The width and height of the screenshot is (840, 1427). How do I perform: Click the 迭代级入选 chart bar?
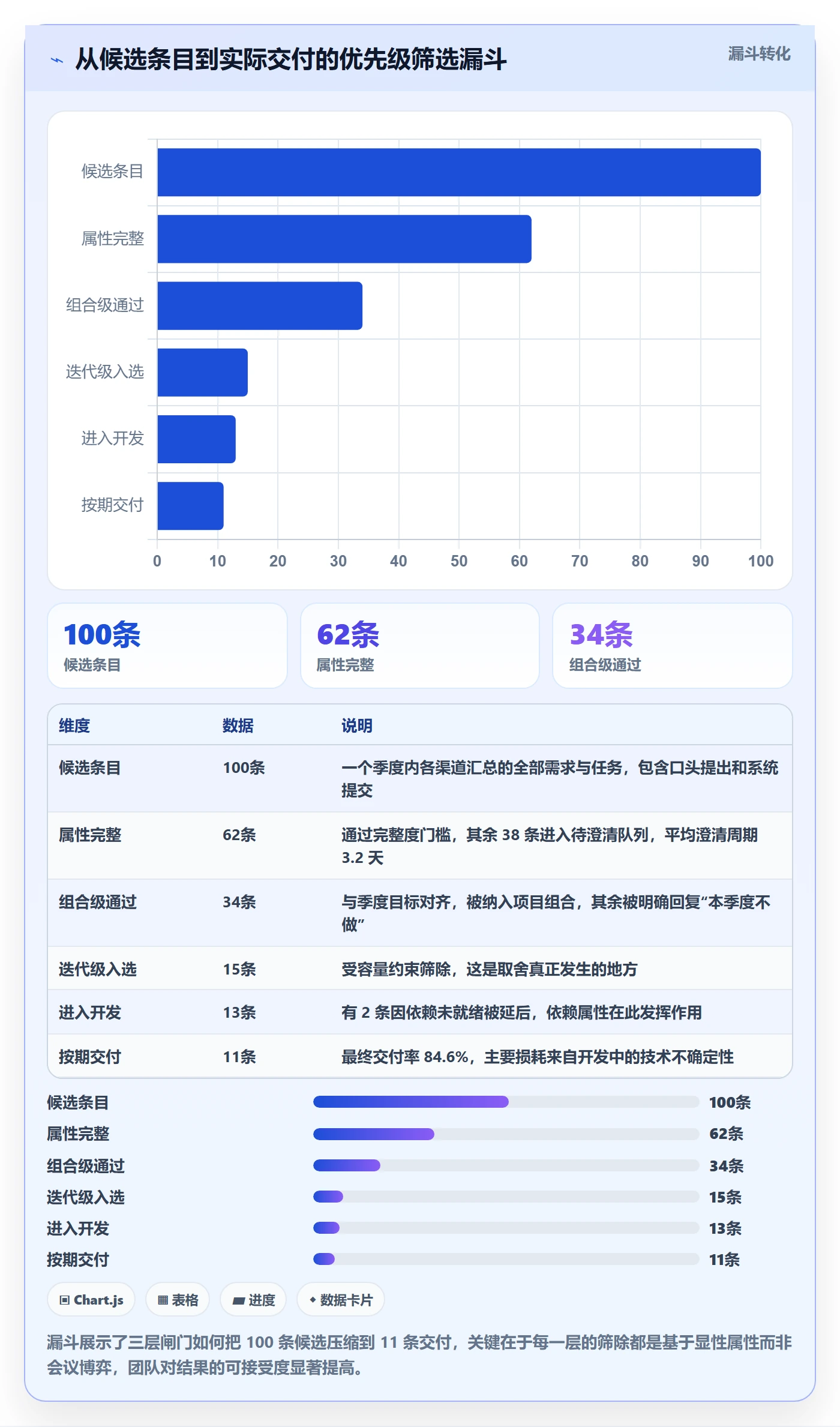[202, 372]
